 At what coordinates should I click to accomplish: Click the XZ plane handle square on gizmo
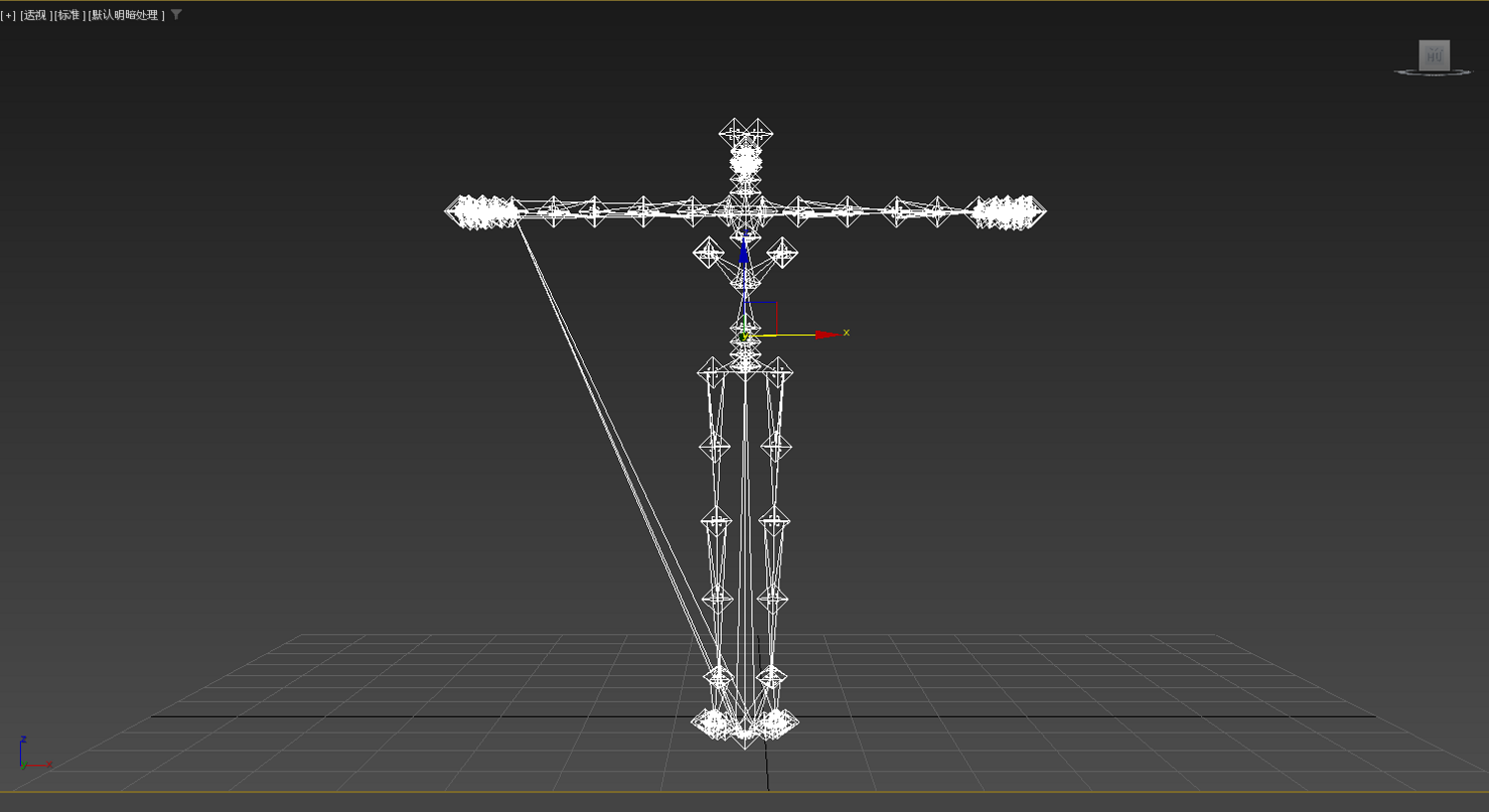pyautogui.click(x=761, y=319)
